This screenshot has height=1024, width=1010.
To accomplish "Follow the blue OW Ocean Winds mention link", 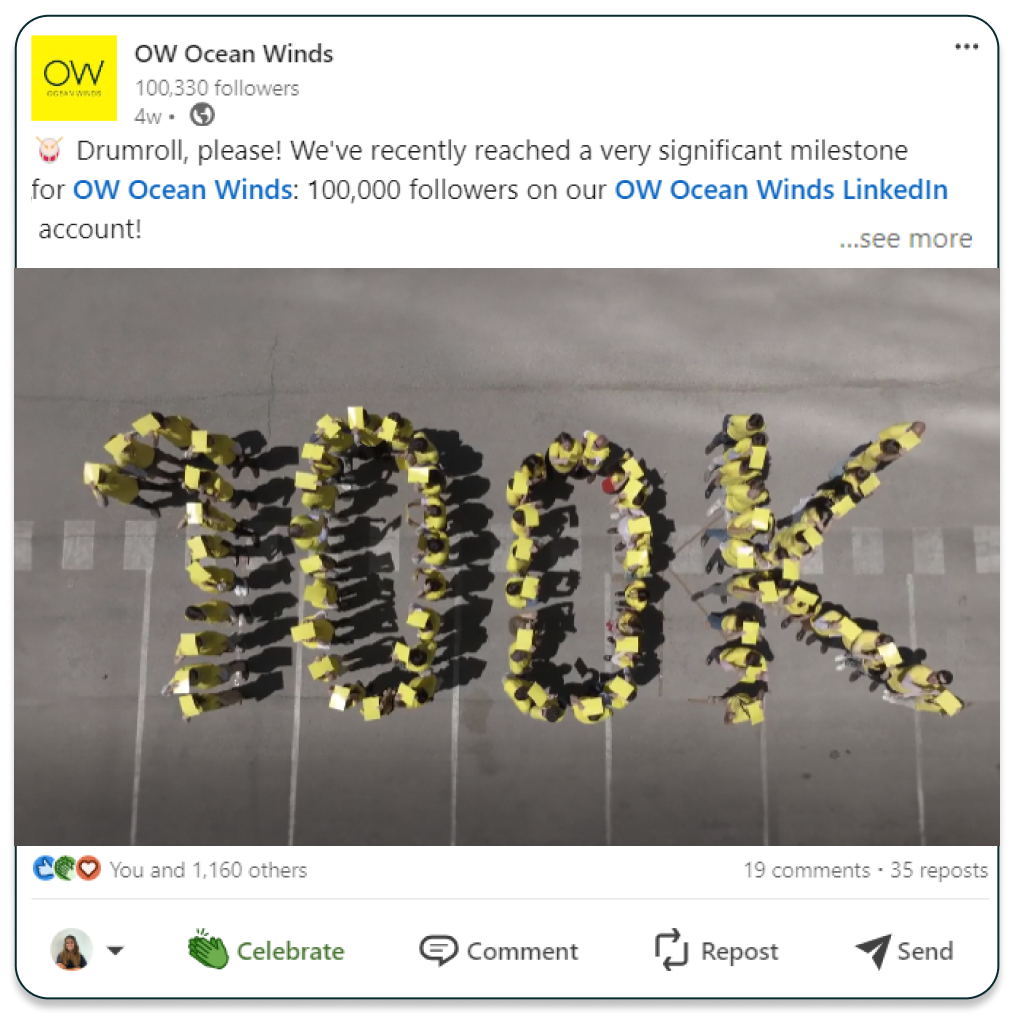I will tap(182, 189).
